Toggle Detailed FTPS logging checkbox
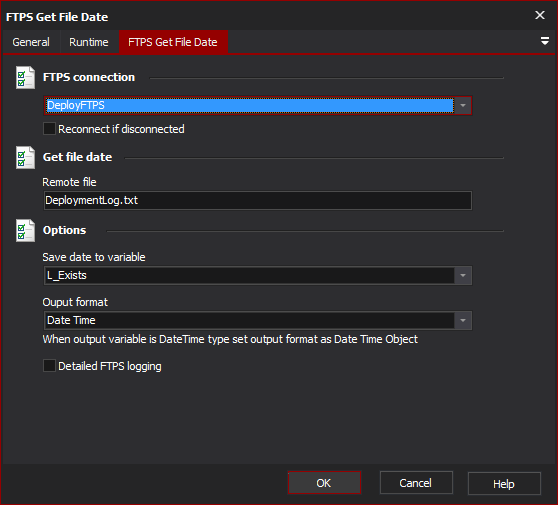Image resolution: width=558 pixels, height=505 pixels. 49,366
